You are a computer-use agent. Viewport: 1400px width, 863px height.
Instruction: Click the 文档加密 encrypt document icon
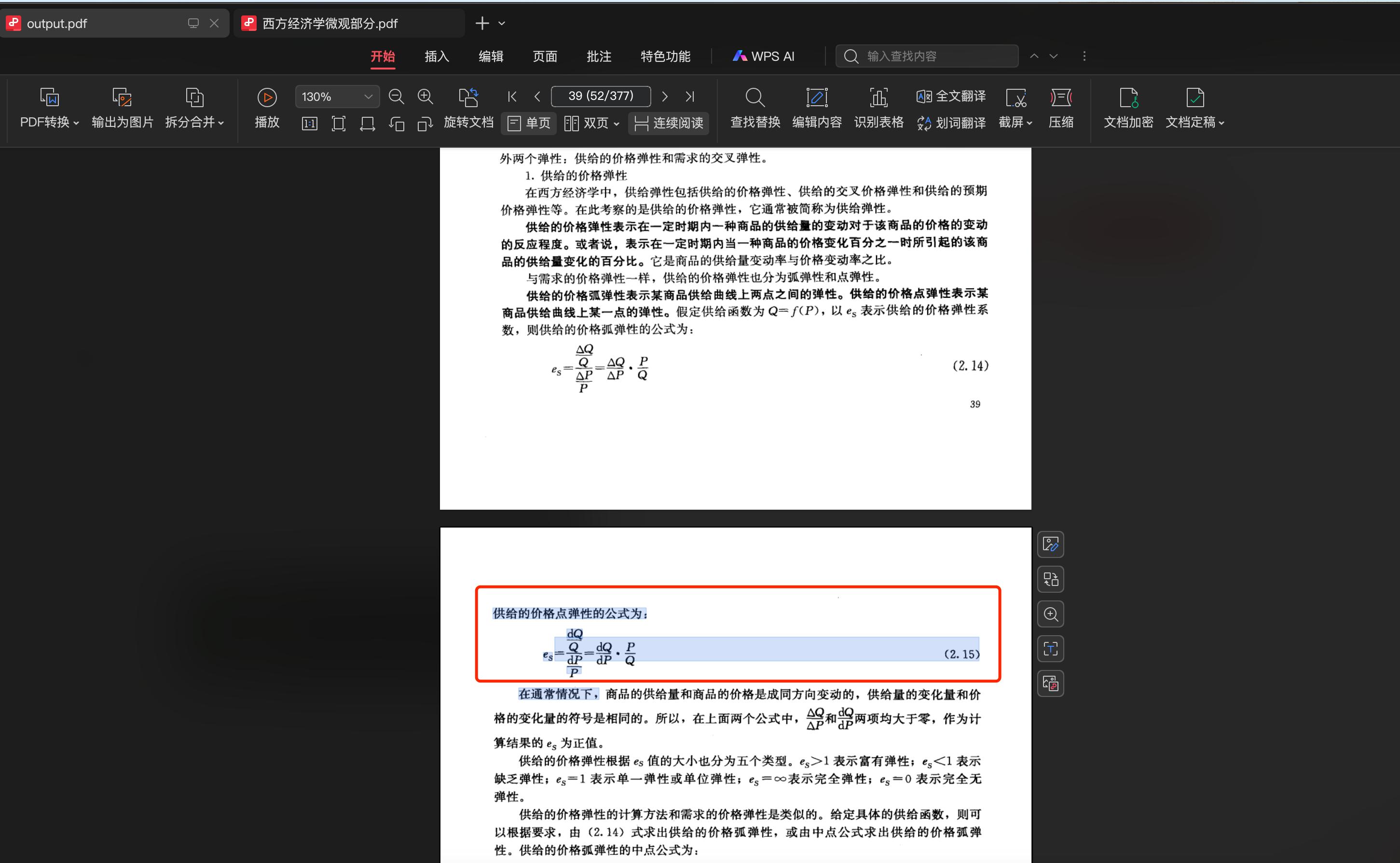1128,97
